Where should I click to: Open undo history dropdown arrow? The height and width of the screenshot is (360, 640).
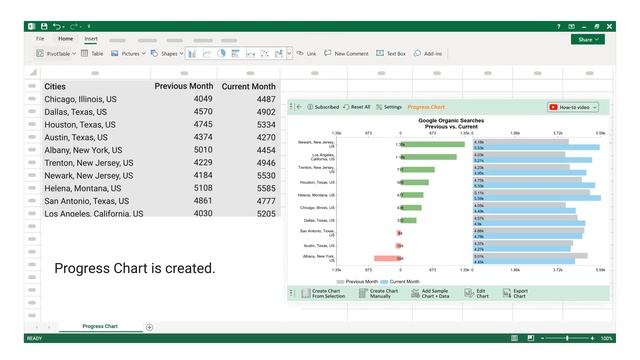click(63, 27)
